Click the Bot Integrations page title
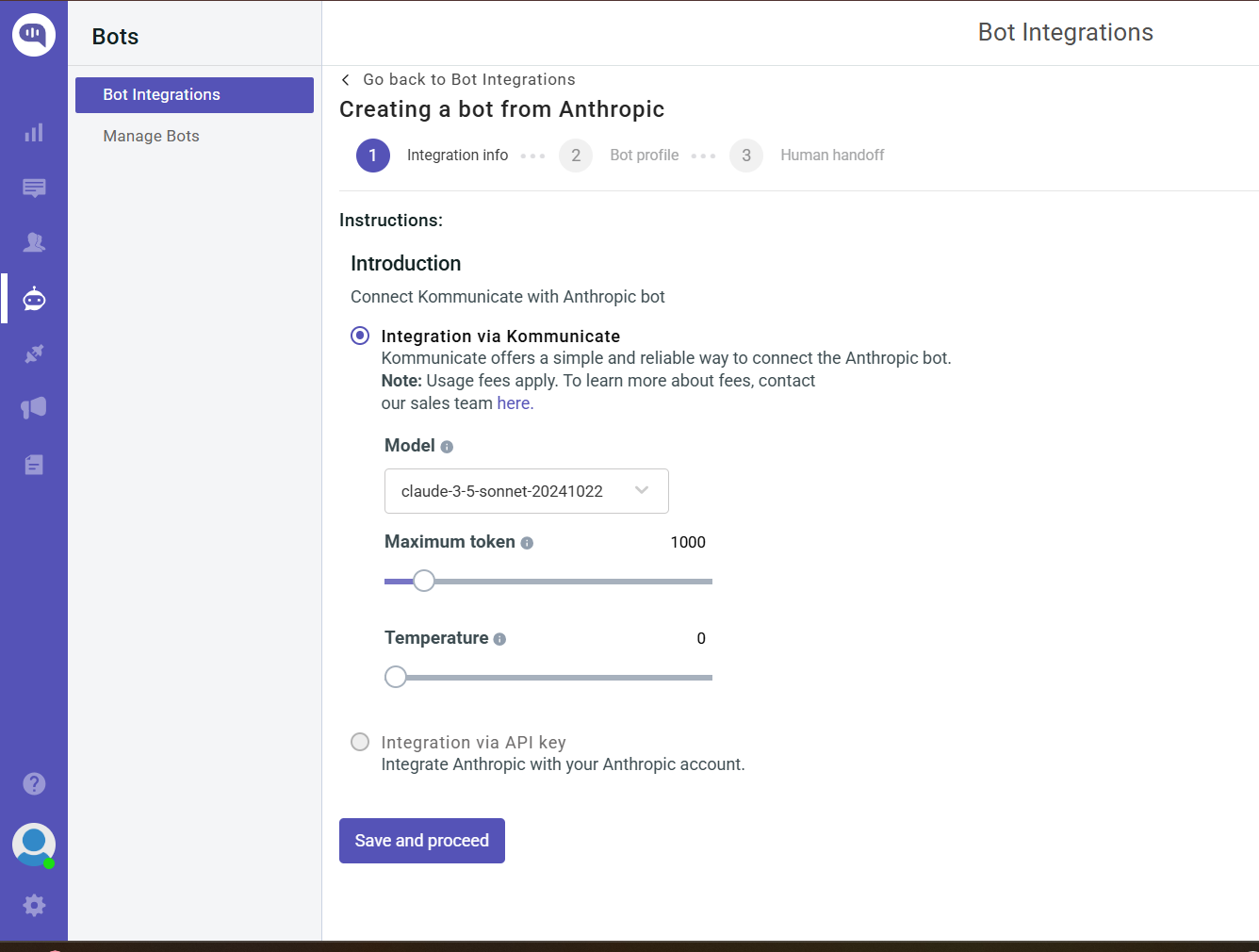 coord(1066,32)
